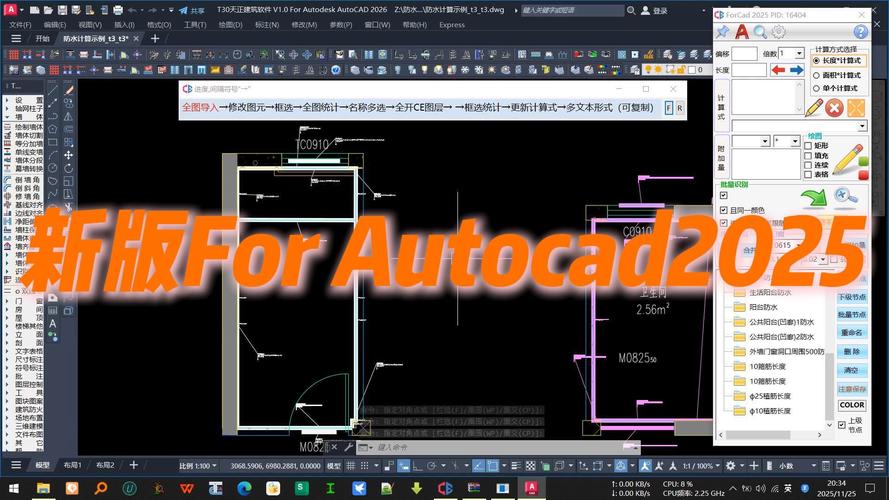
Task: Select 单个计算式 radio option
Action: tap(835, 88)
